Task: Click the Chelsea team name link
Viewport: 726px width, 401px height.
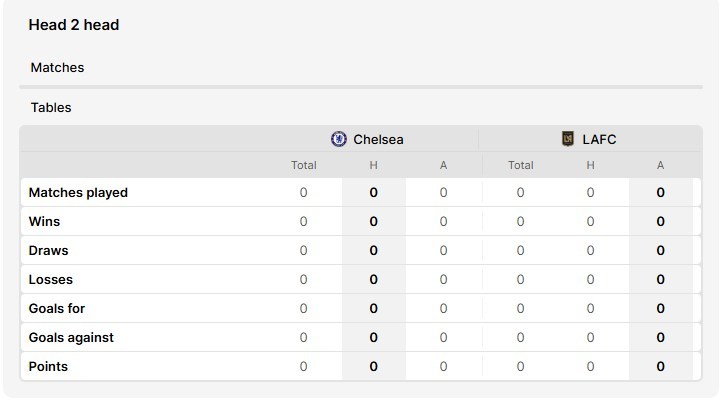Action: coord(378,139)
